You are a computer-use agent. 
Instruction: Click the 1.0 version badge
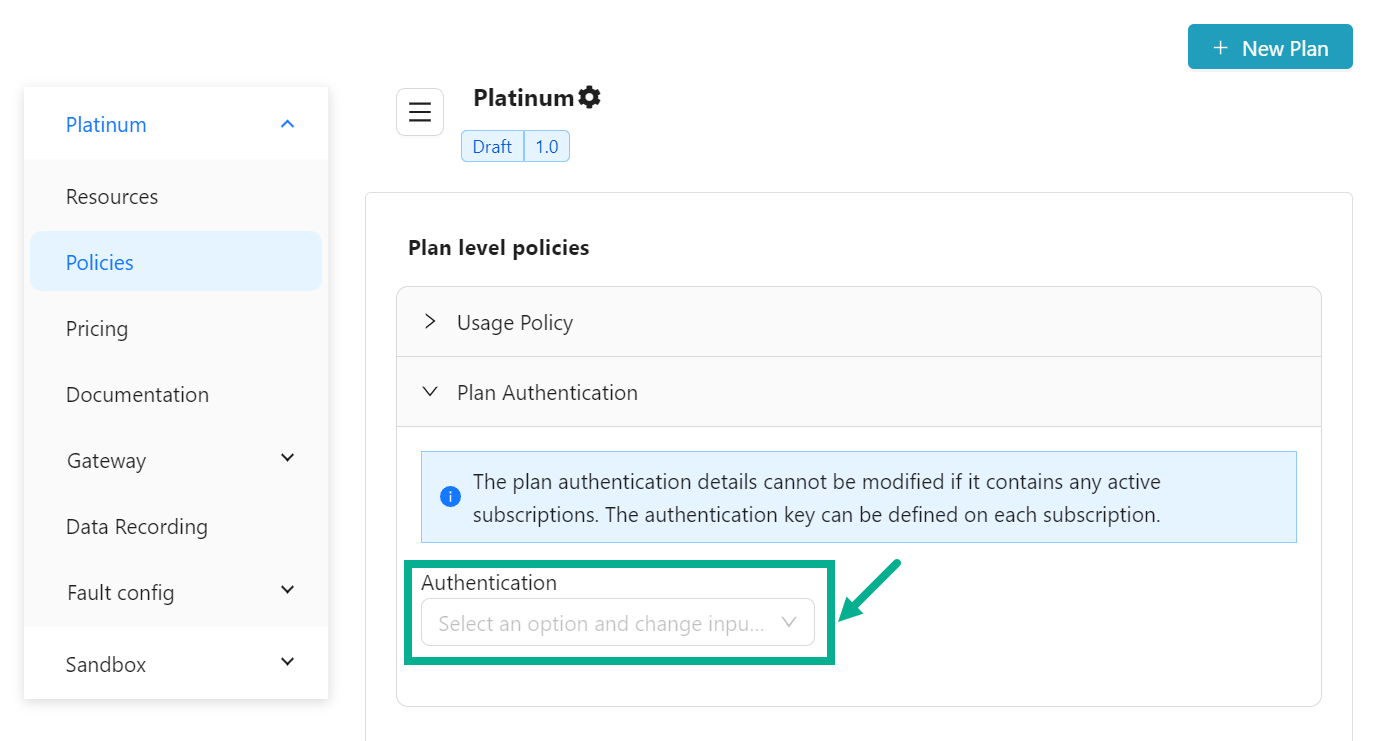(547, 147)
